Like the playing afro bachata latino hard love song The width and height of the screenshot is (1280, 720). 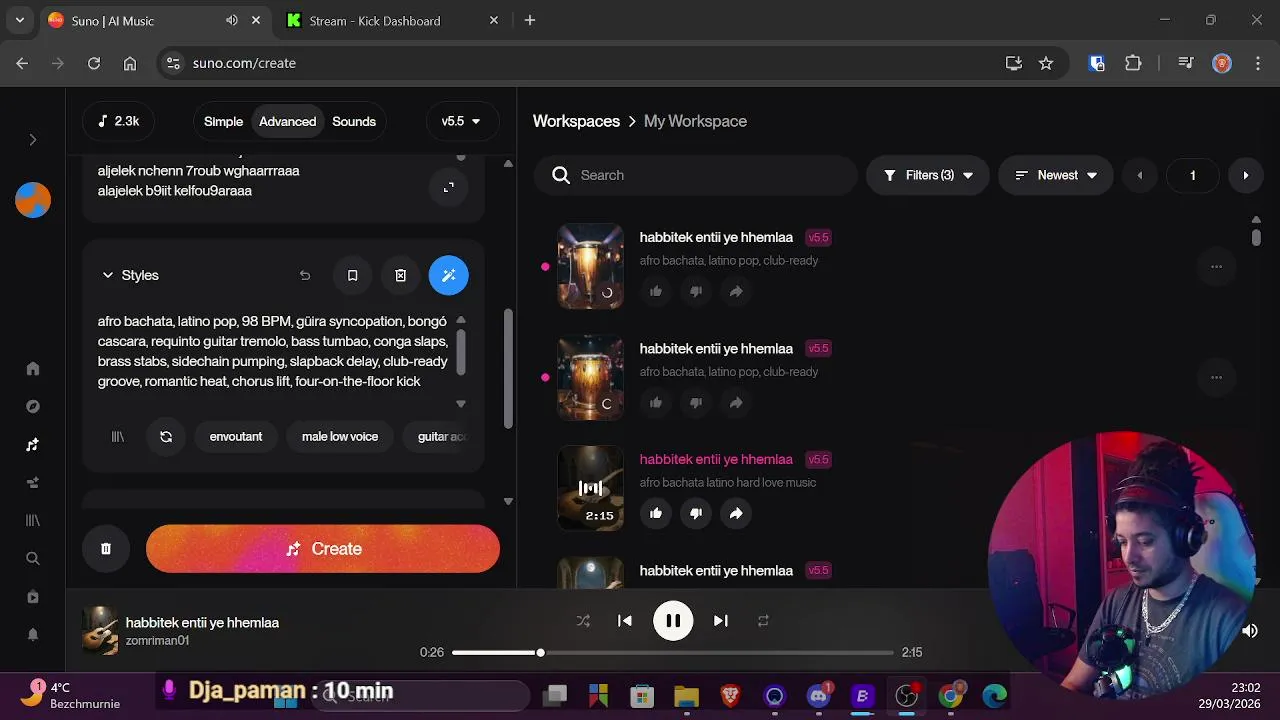(x=656, y=513)
